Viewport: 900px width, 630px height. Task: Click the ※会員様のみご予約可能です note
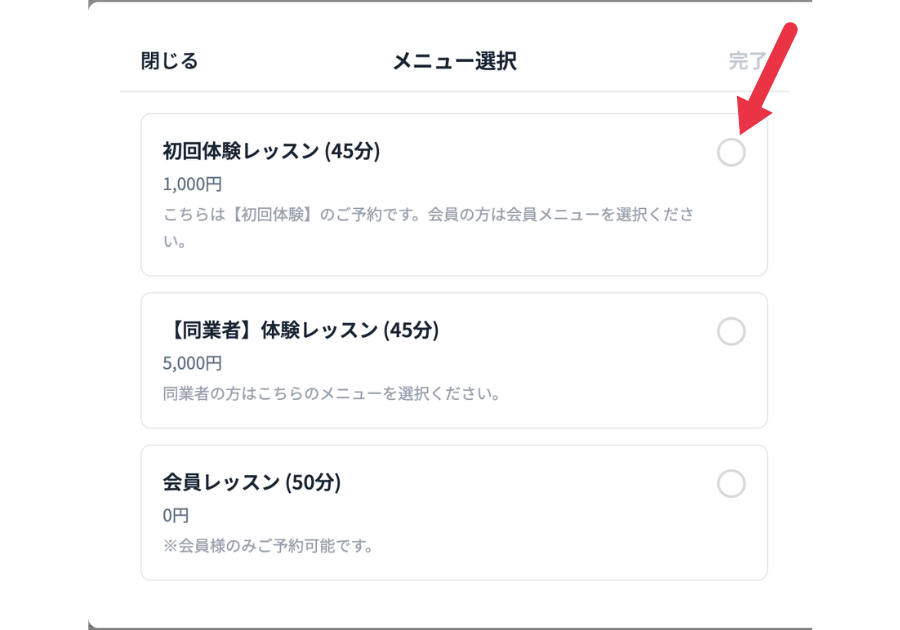click(x=268, y=546)
